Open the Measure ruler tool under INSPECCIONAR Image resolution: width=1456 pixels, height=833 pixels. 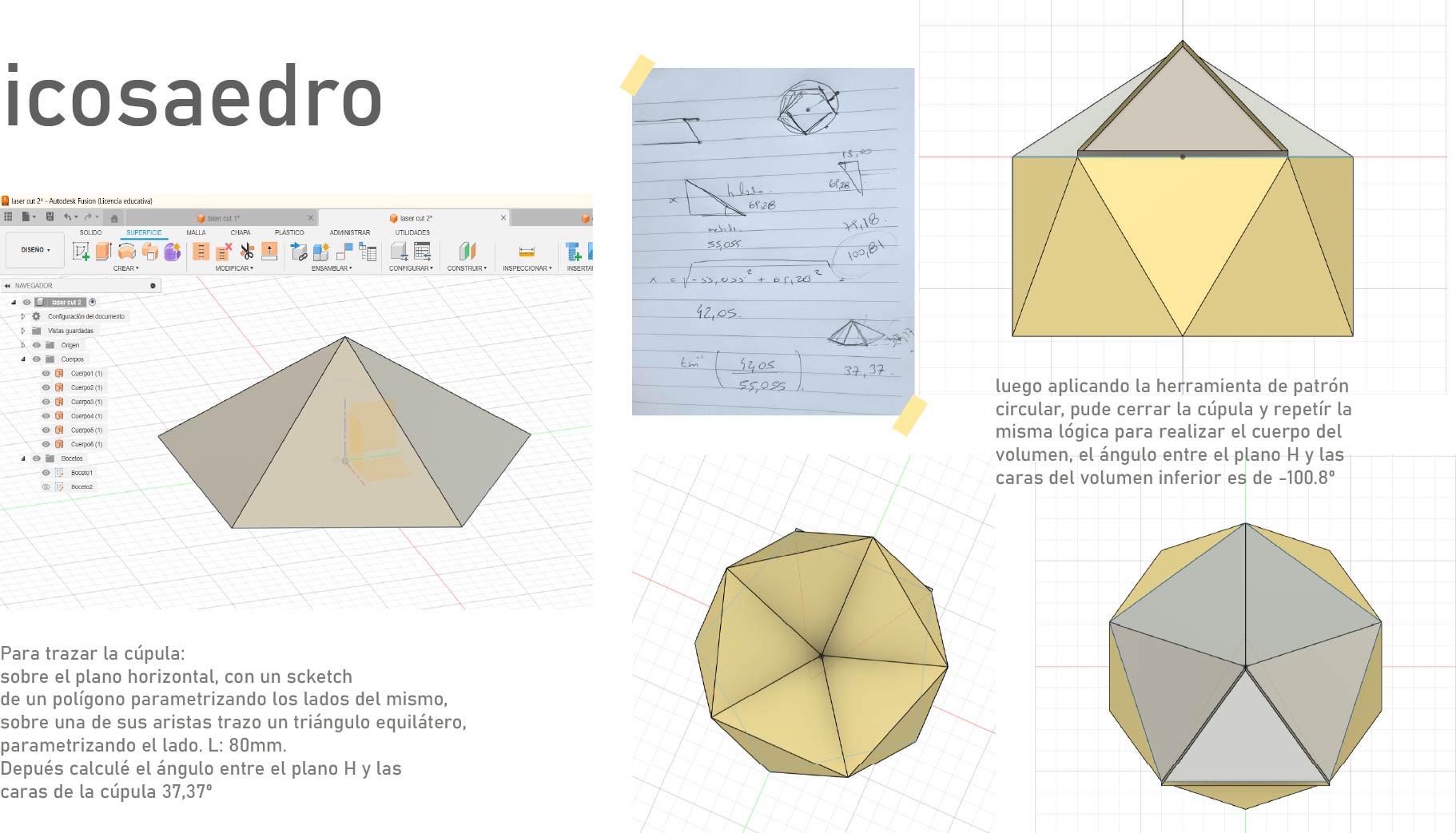click(526, 252)
